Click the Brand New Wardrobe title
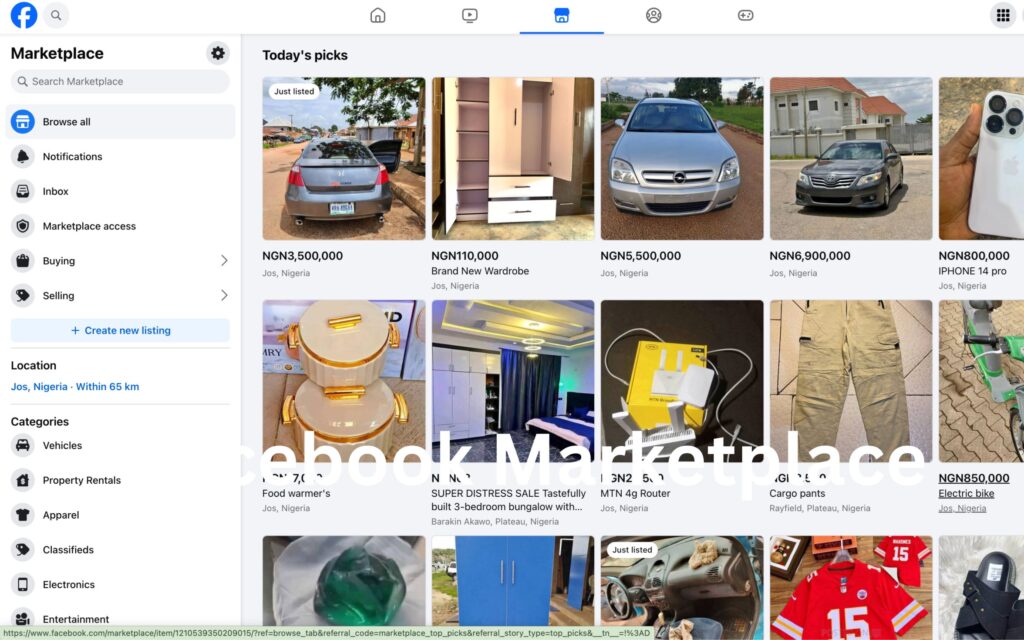Viewport: 1024px width, 640px height. (x=480, y=271)
